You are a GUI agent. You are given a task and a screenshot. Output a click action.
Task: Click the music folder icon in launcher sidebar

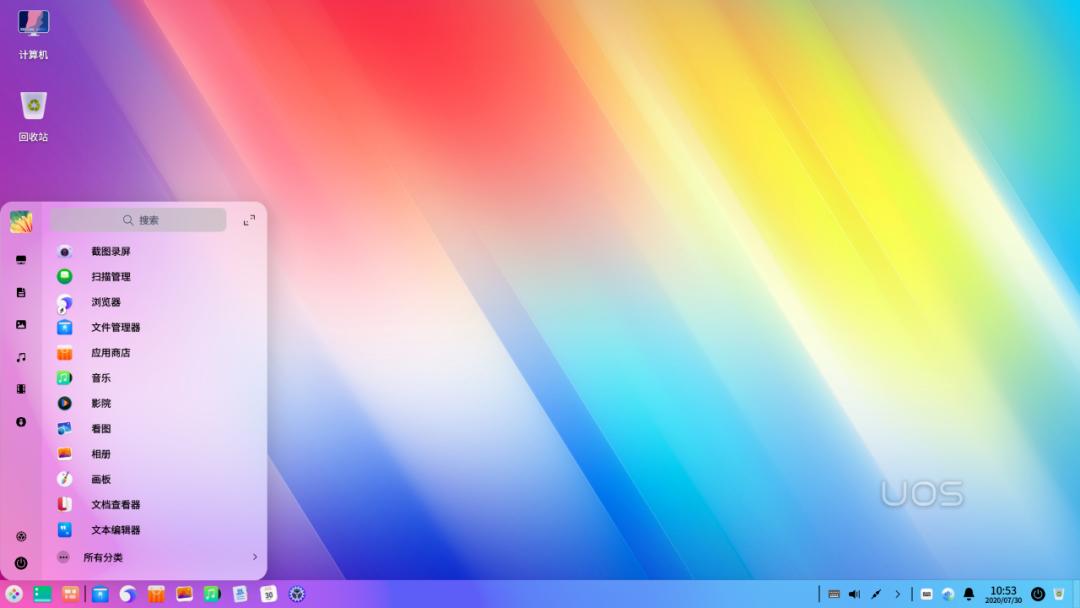21,357
